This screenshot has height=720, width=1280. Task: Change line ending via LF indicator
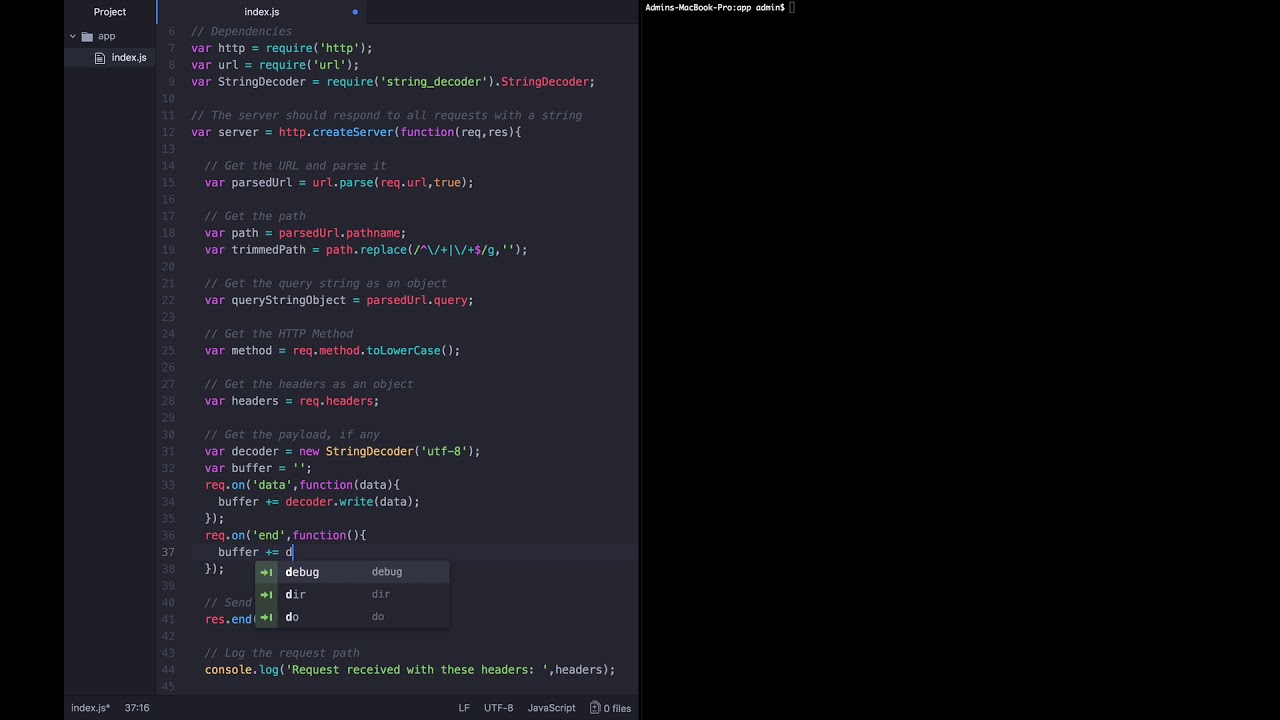point(464,708)
